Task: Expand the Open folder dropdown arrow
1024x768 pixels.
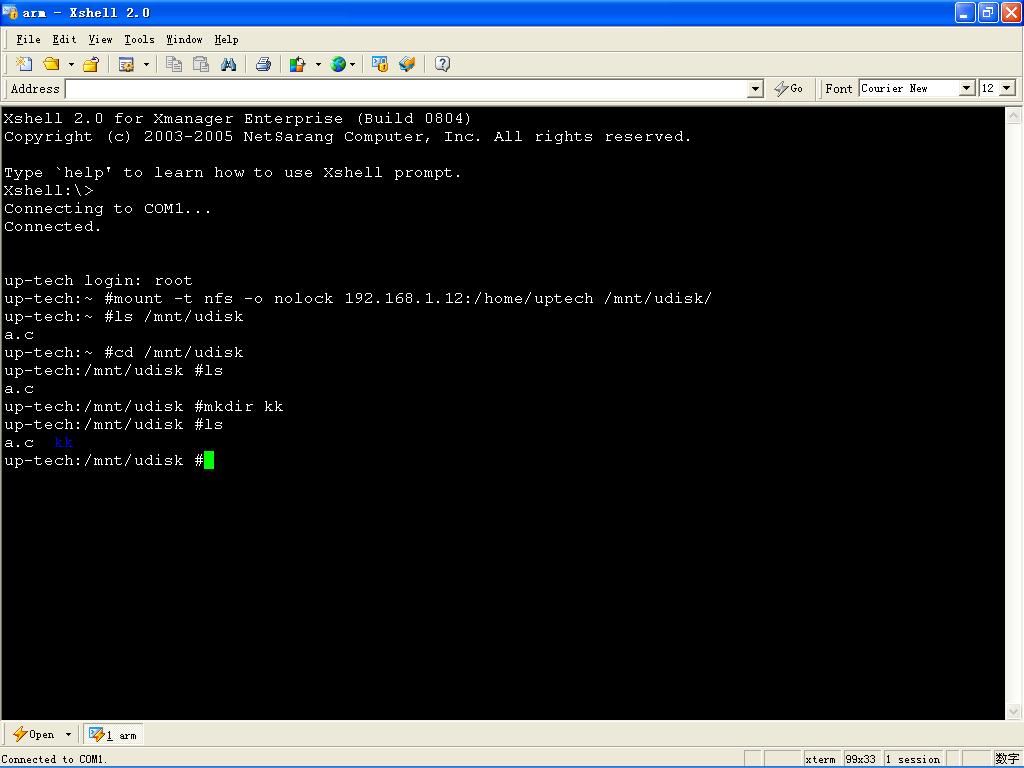Action: point(71,64)
